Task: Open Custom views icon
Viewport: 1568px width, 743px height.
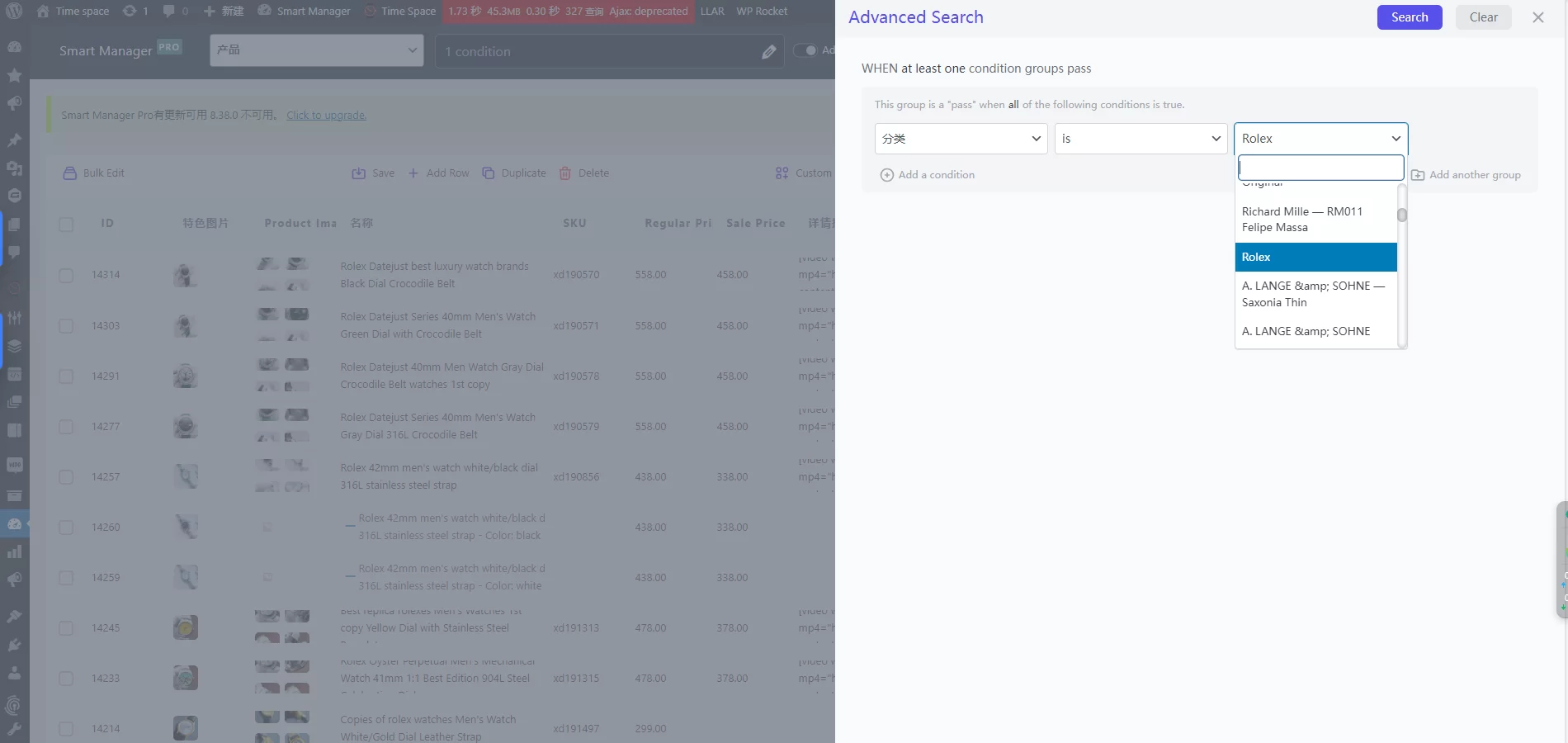Action: [782, 173]
